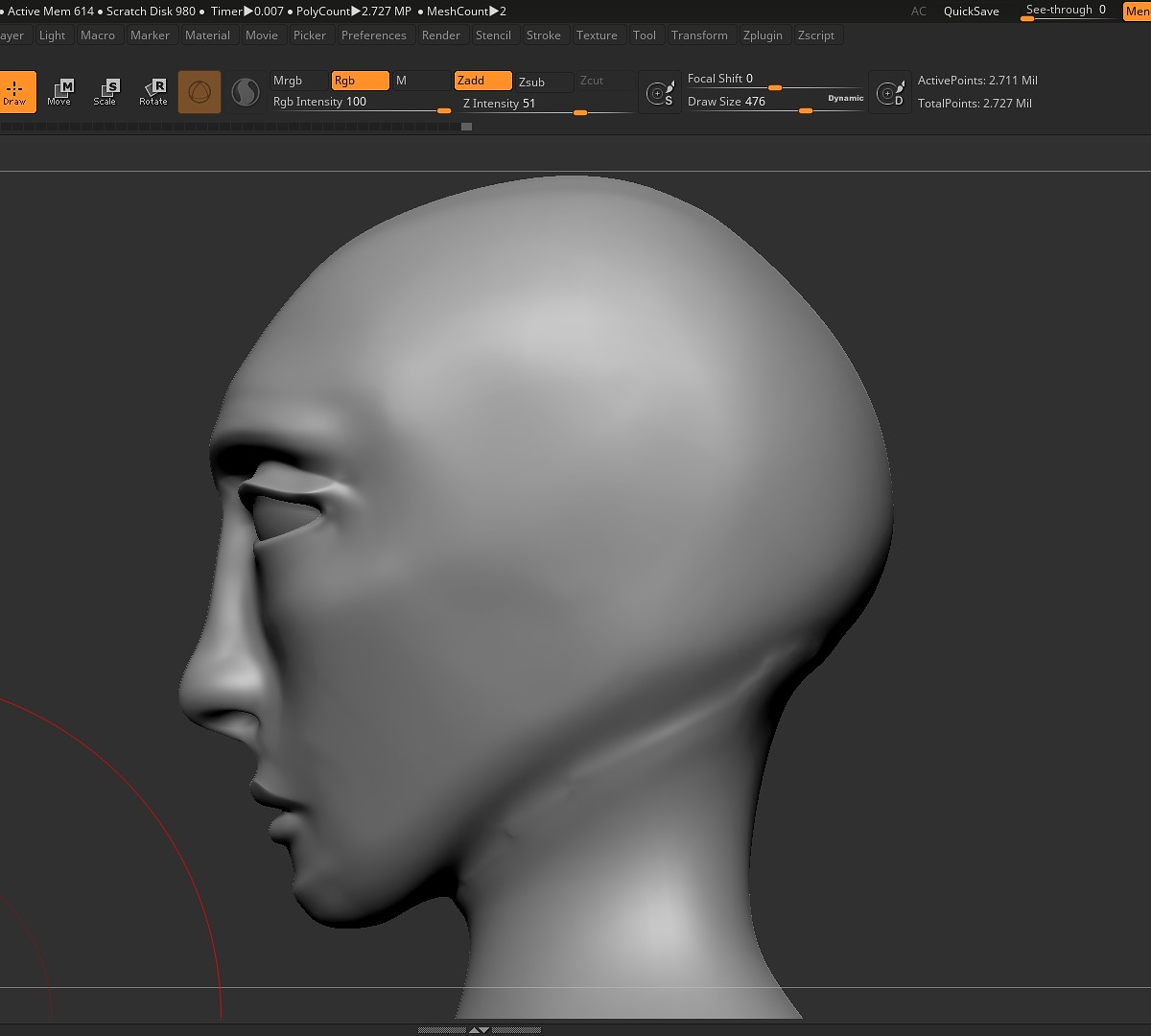
Task: Open the Marker menu
Action: (150, 35)
